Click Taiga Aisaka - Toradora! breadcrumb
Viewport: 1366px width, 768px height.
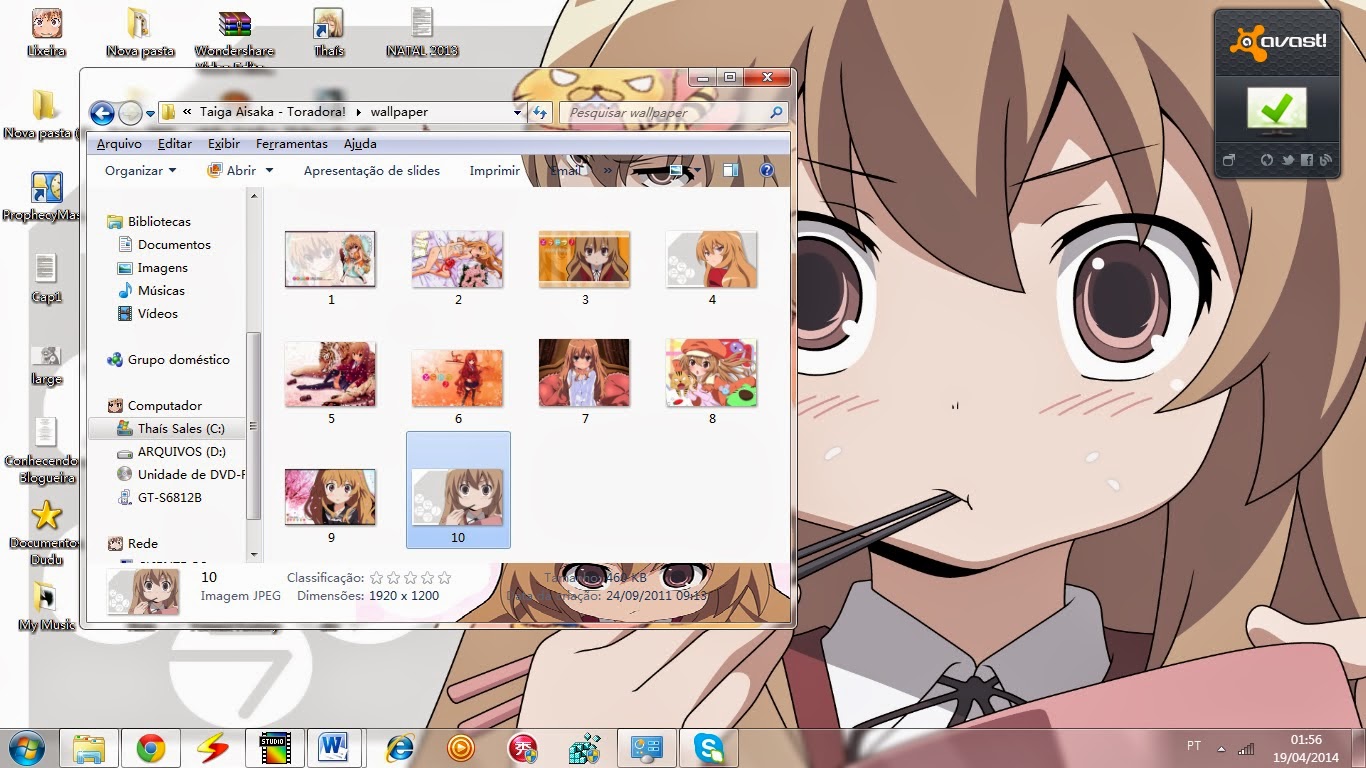click(273, 112)
